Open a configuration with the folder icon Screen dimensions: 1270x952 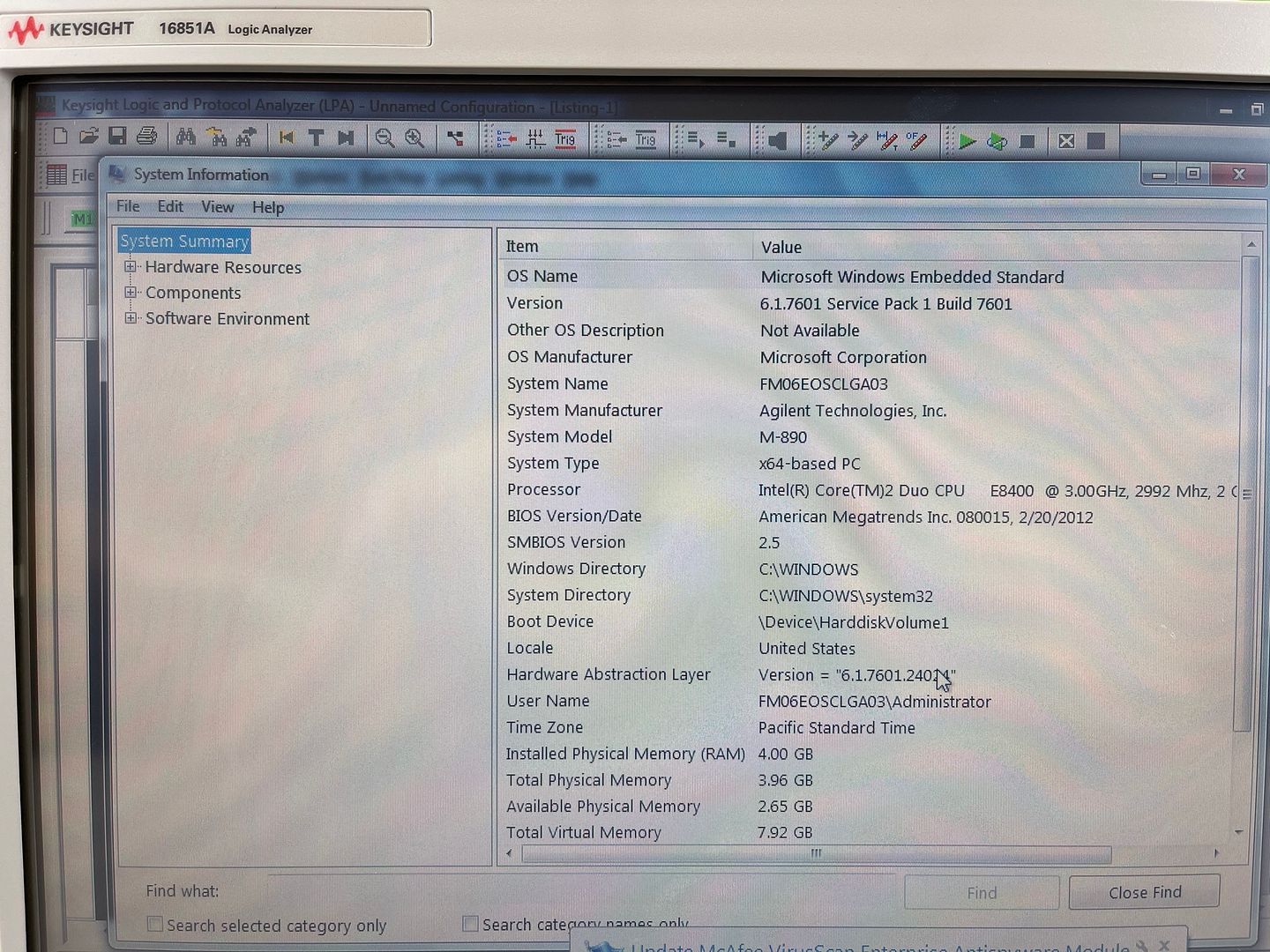point(88,137)
